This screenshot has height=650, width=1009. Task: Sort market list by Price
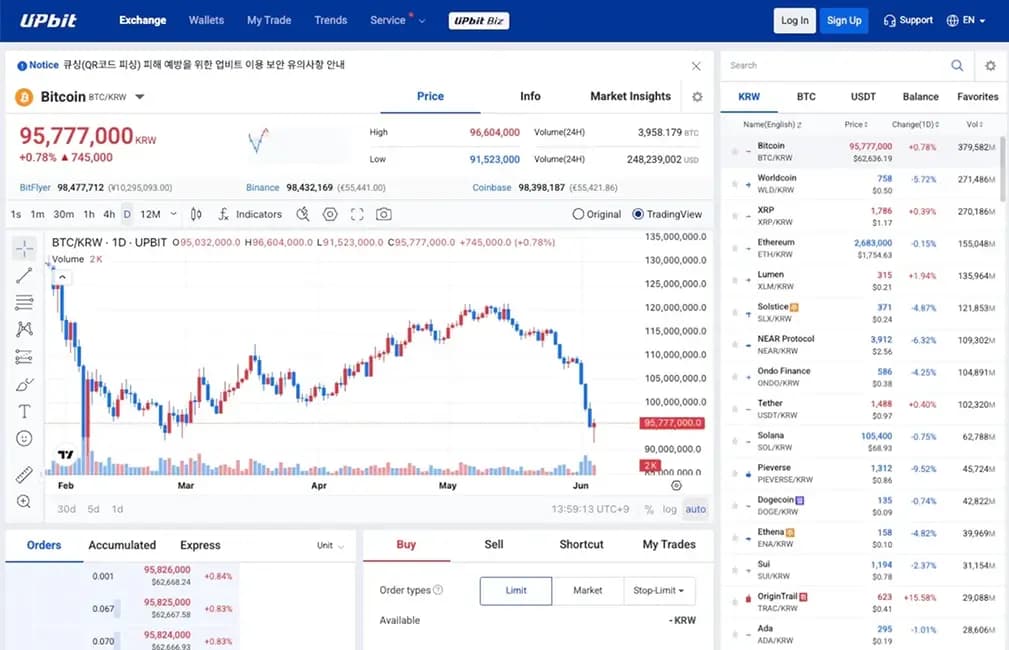856,125
